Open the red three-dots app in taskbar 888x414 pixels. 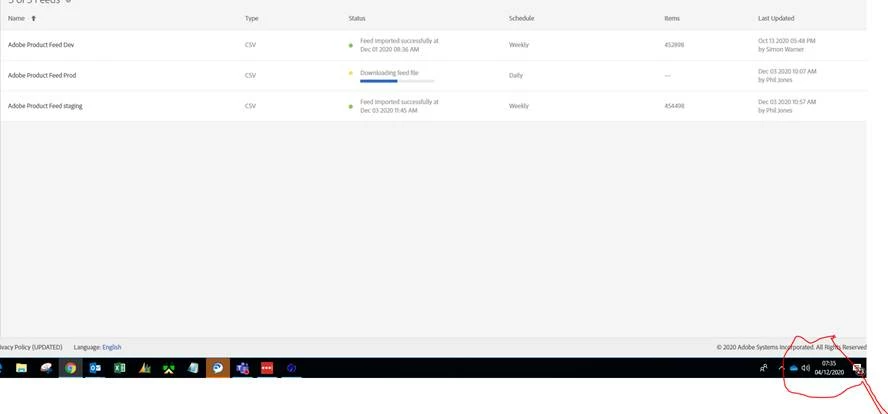click(x=267, y=368)
